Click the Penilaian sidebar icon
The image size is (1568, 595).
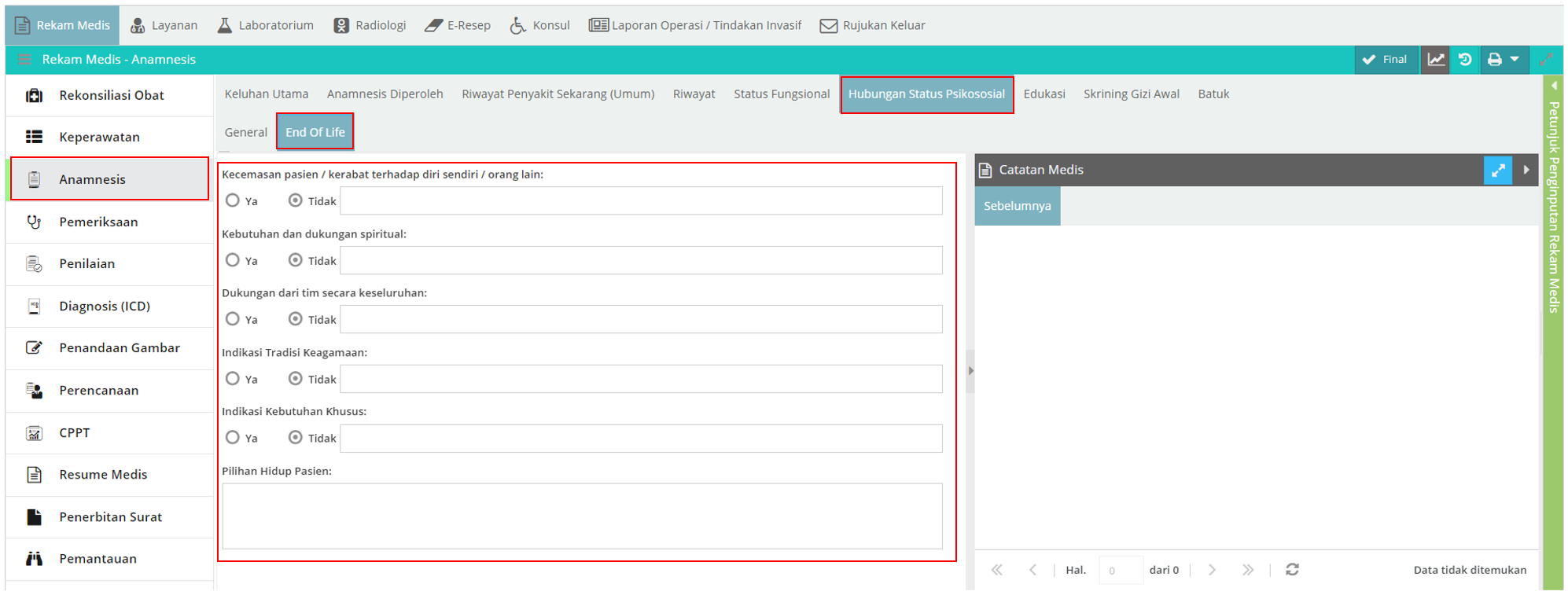pos(34,263)
